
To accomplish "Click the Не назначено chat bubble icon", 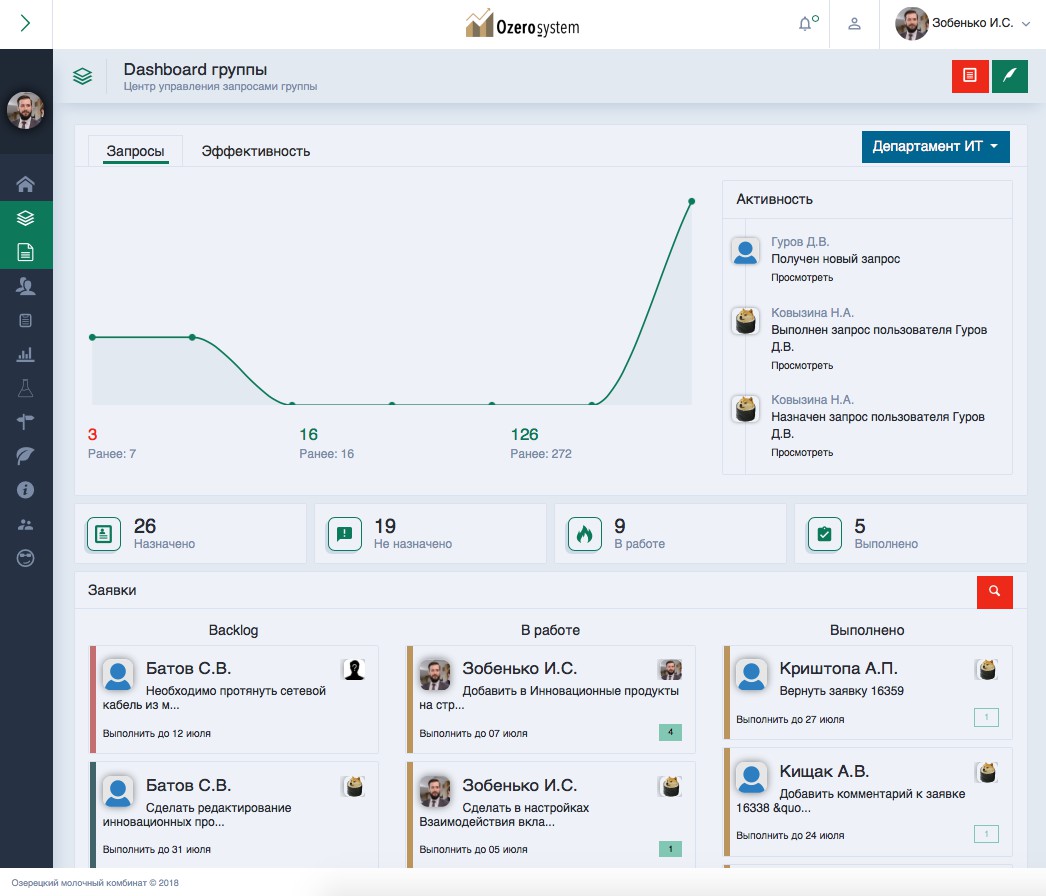I will (x=344, y=534).
